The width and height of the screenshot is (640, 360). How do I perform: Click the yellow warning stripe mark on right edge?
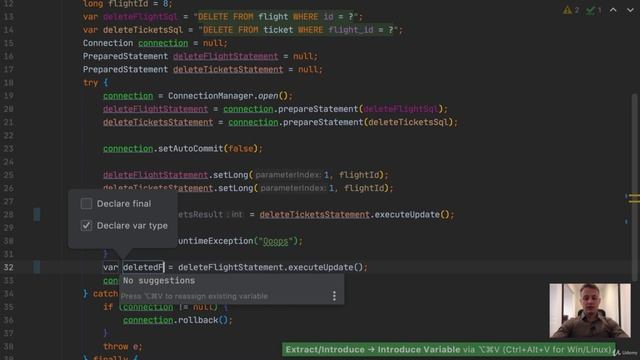pyautogui.click(x=634, y=198)
